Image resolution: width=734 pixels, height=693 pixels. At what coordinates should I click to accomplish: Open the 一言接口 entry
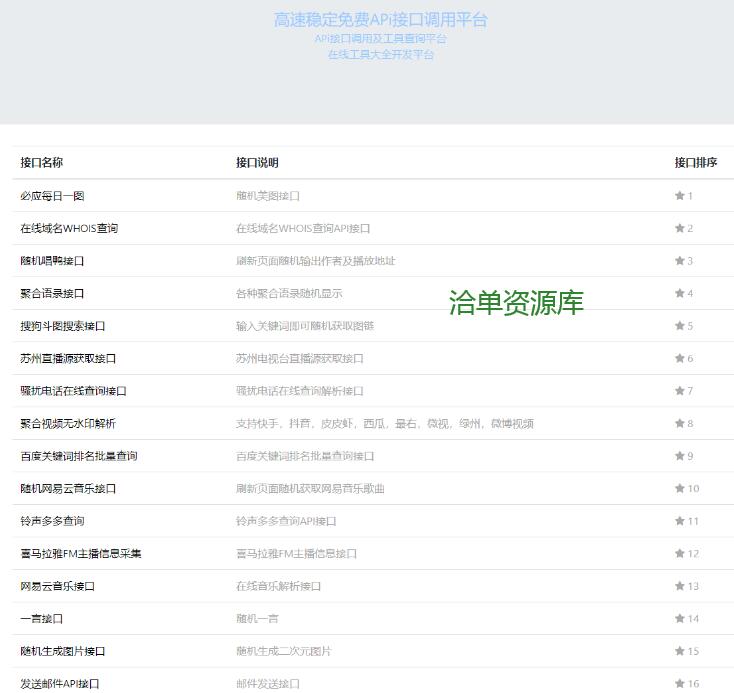pos(41,619)
